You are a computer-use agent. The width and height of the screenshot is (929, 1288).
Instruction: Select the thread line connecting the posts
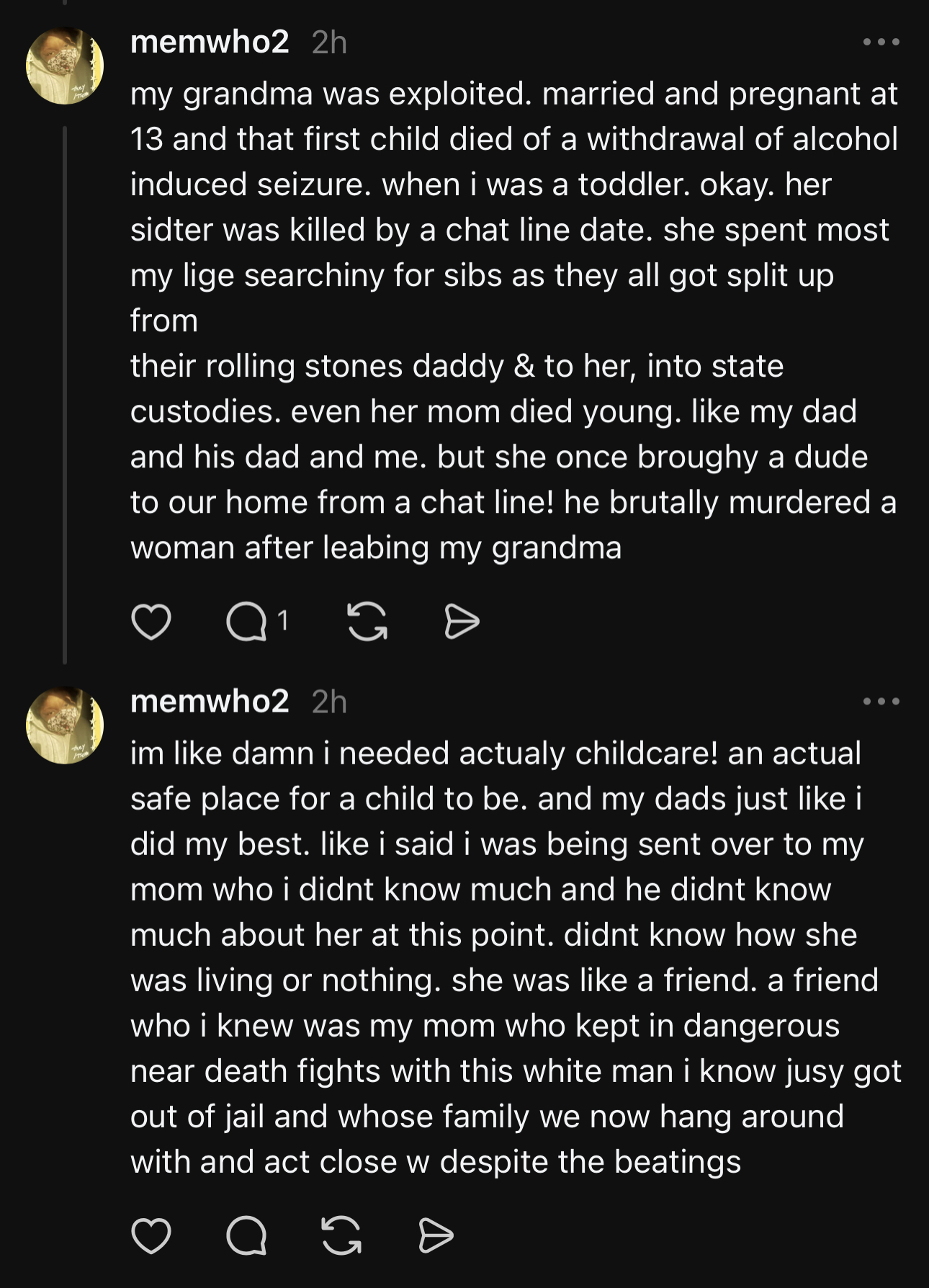(x=65, y=395)
